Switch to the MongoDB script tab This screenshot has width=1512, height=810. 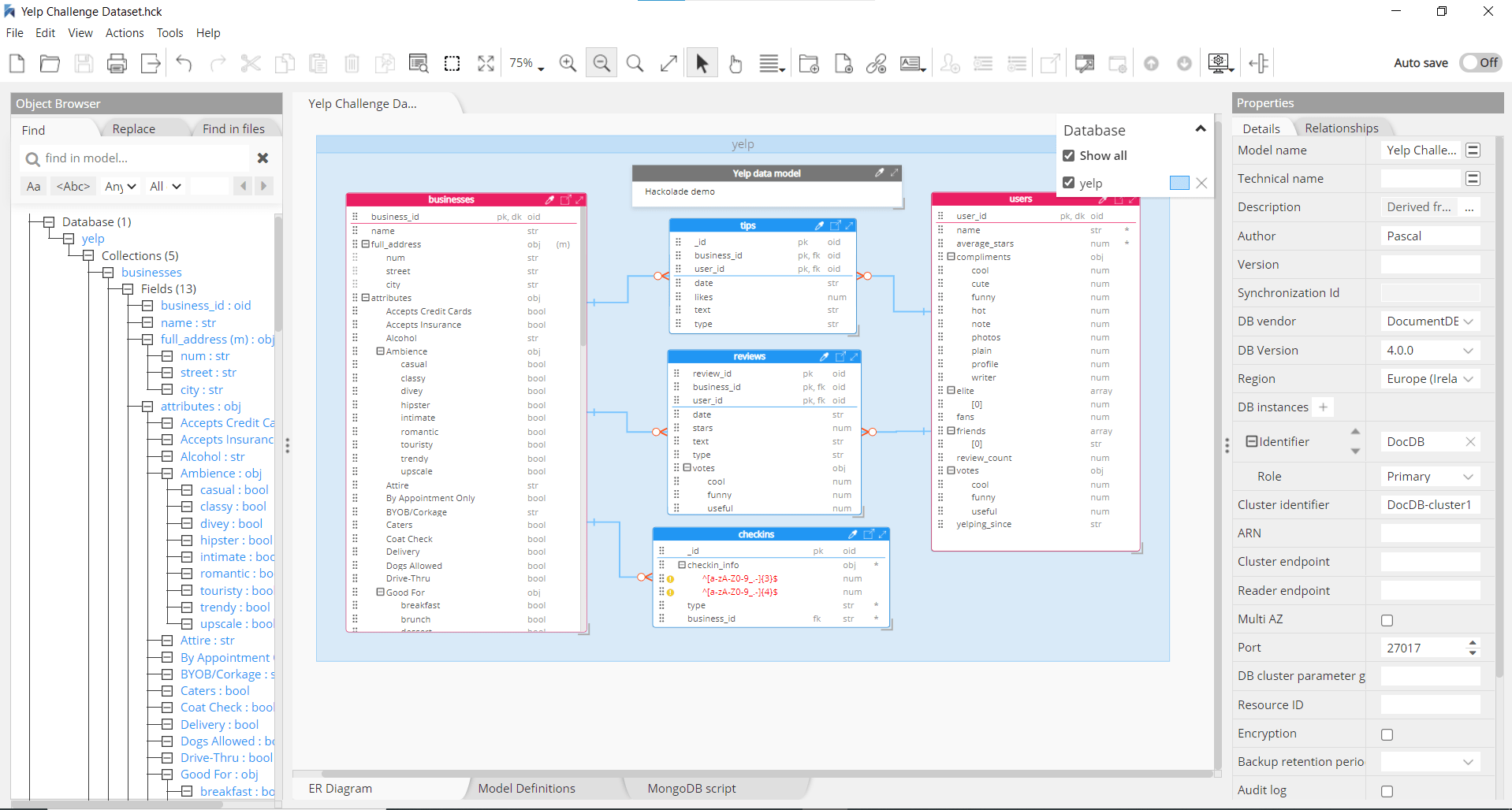click(x=692, y=789)
